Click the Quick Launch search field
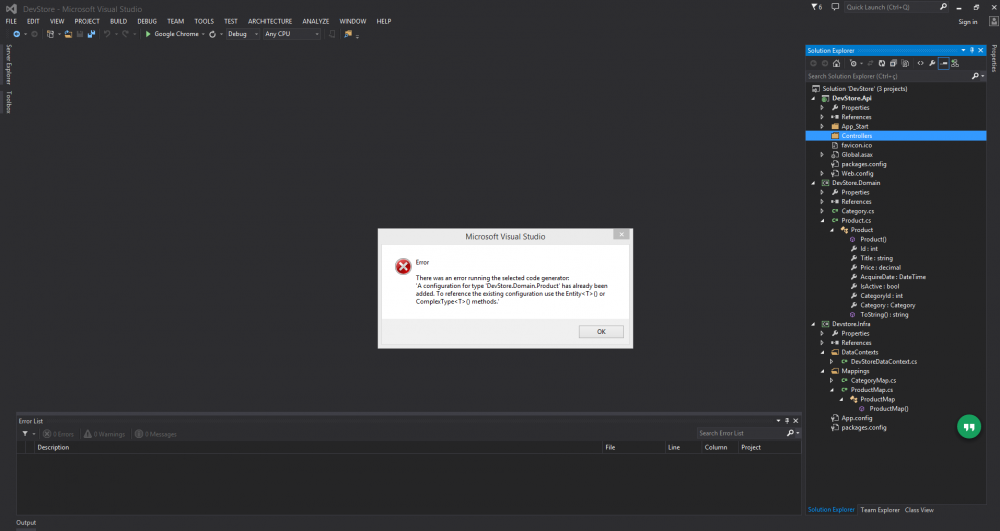This screenshot has width=1000, height=531. tap(890, 7)
